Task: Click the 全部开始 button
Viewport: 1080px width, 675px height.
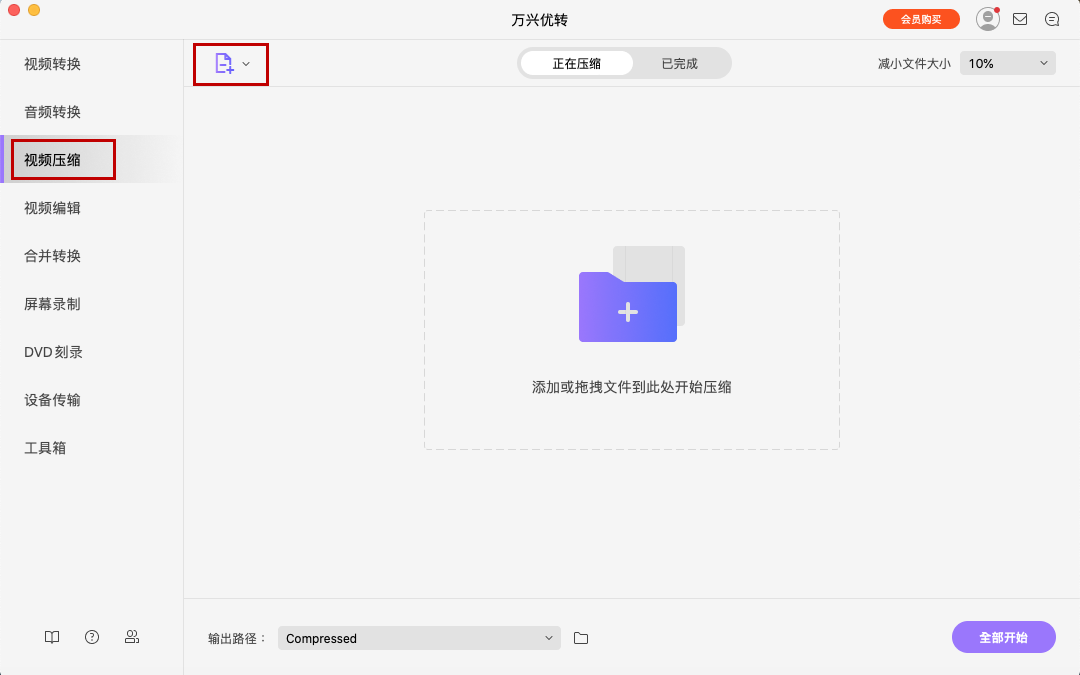Action: tap(1003, 637)
